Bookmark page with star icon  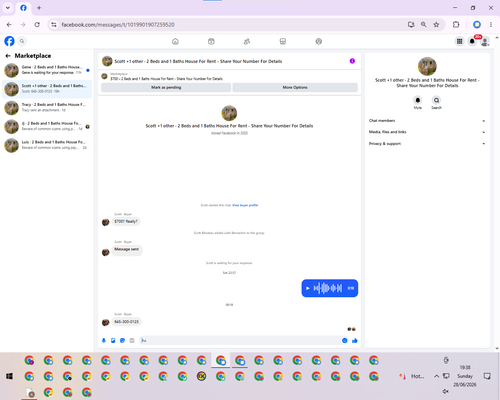436,24
